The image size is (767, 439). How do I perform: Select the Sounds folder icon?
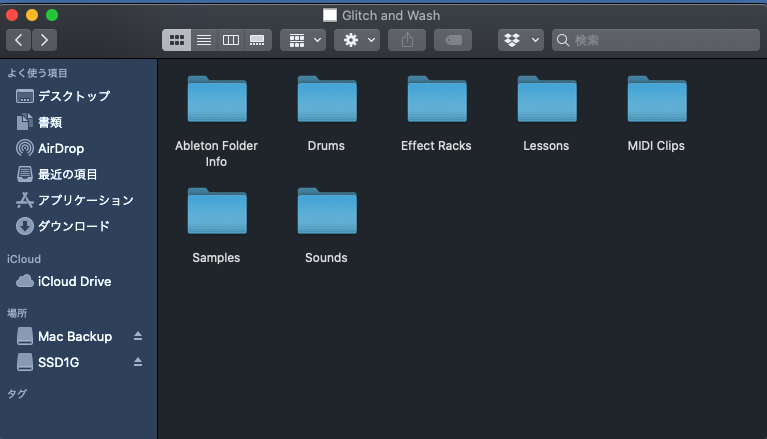(x=327, y=211)
